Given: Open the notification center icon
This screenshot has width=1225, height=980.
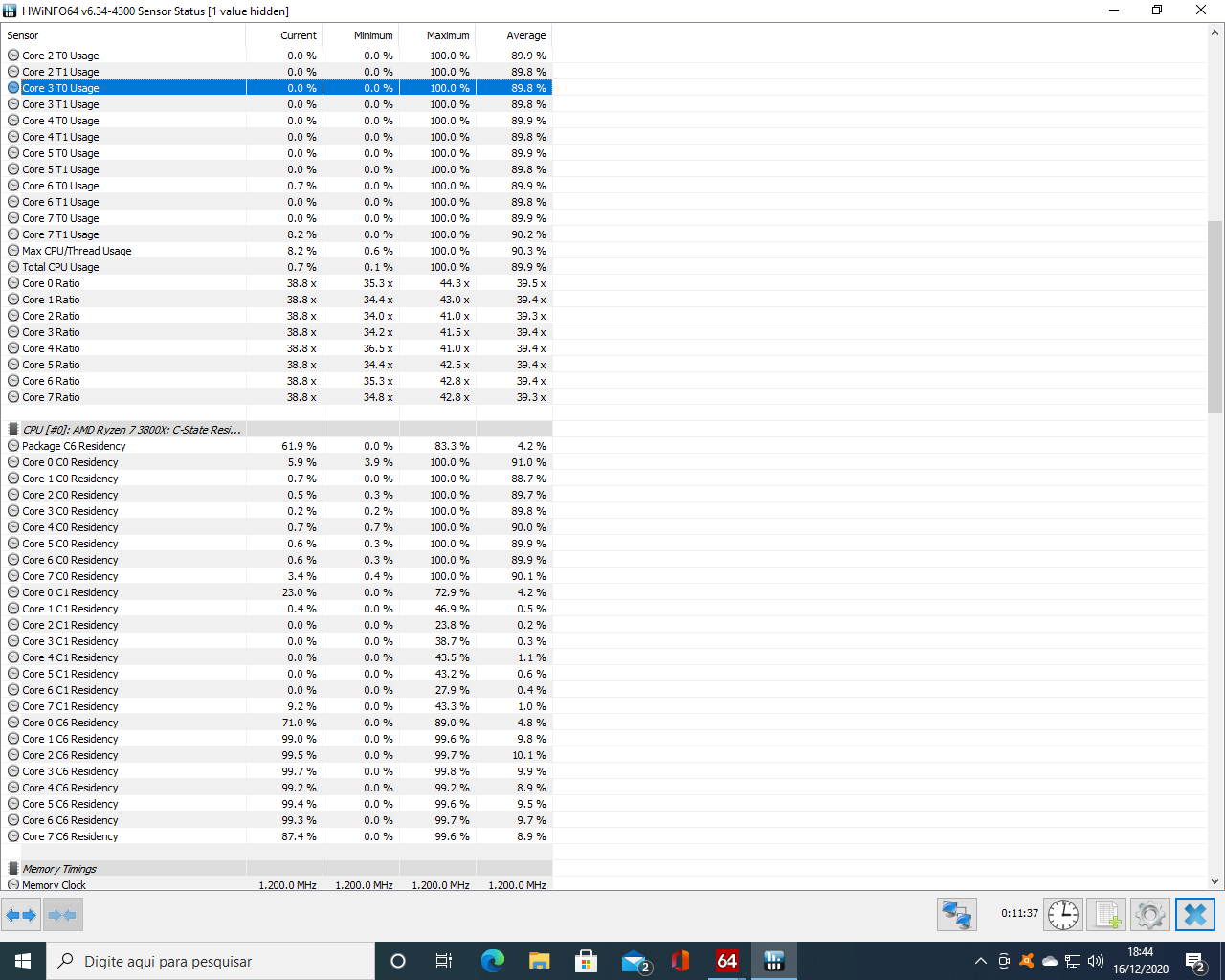Looking at the screenshot, I should click(1195, 961).
